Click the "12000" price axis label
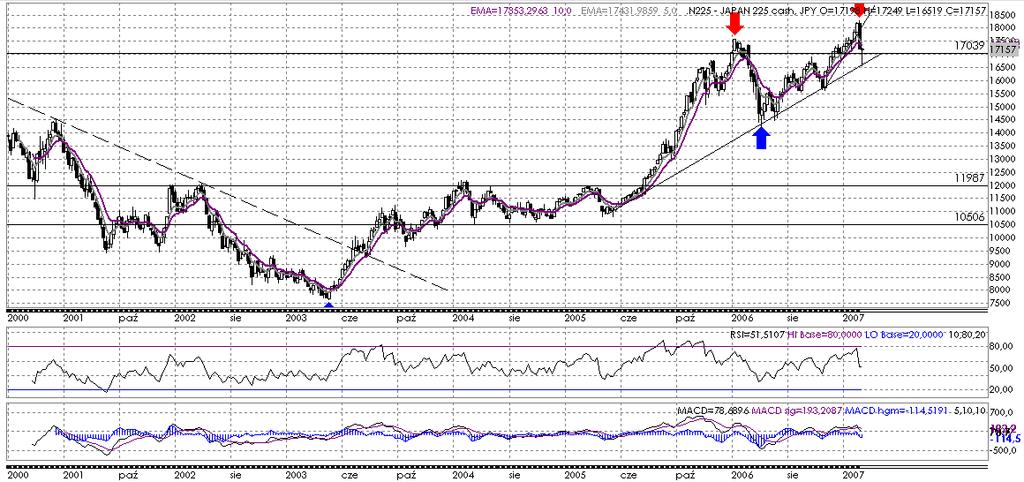Viewport: 1024px width, 482px height. pos(1003,185)
